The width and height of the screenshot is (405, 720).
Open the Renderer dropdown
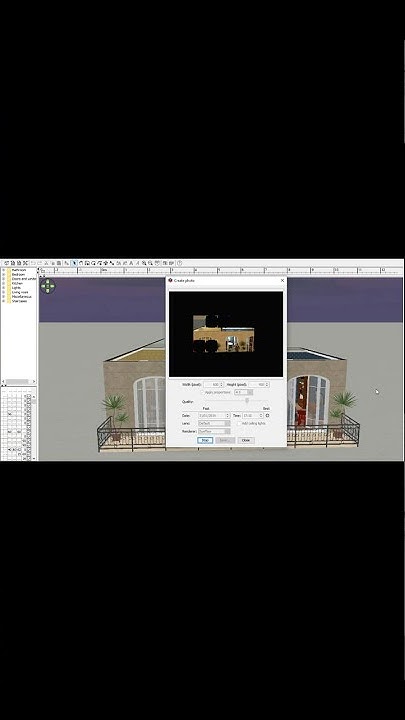pyautogui.click(x=214, y=431)
